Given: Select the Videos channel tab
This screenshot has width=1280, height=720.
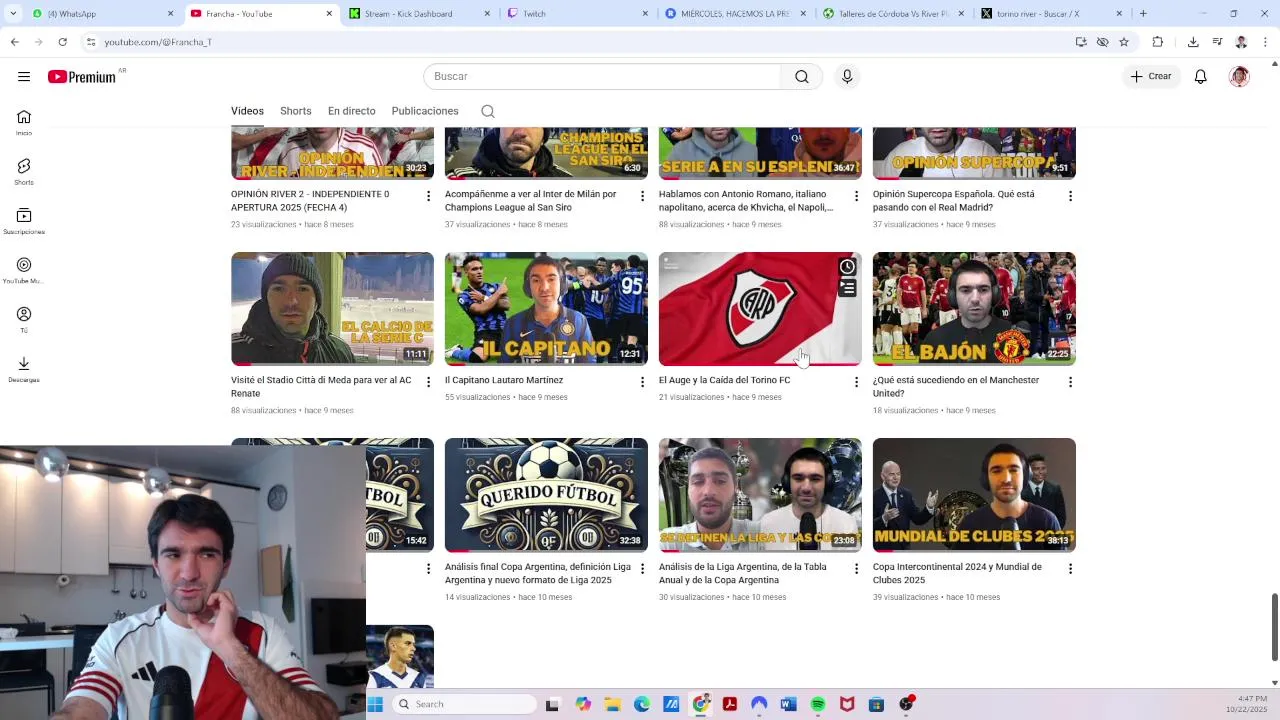Looking at the screenshot, I should [247, 111].
